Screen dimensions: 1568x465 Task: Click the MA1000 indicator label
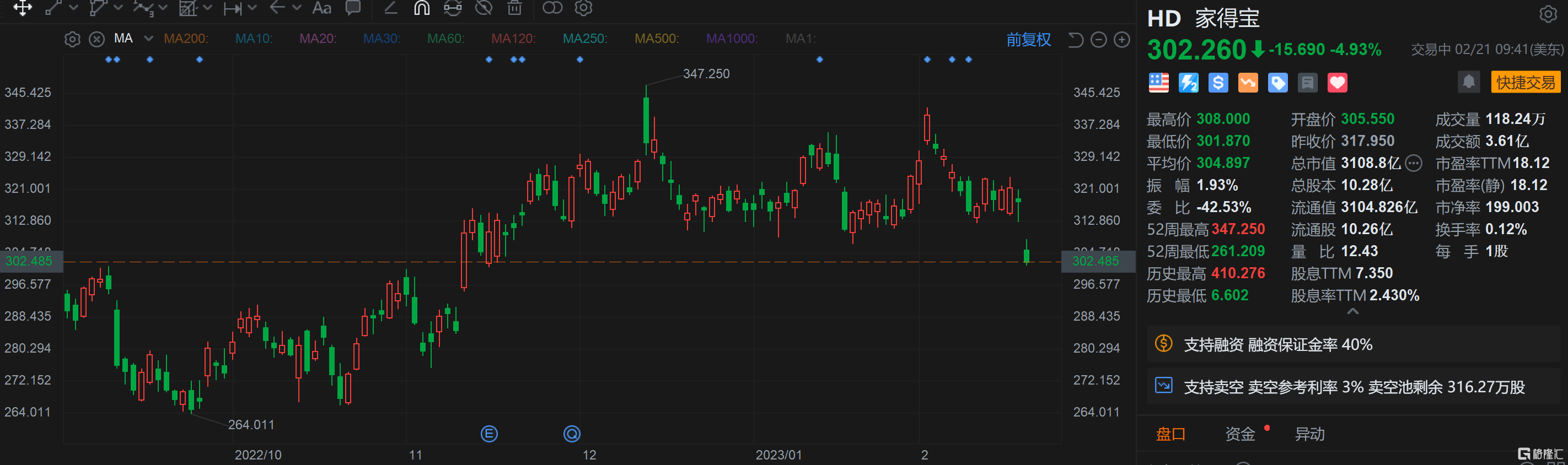(x=732, y=39)
